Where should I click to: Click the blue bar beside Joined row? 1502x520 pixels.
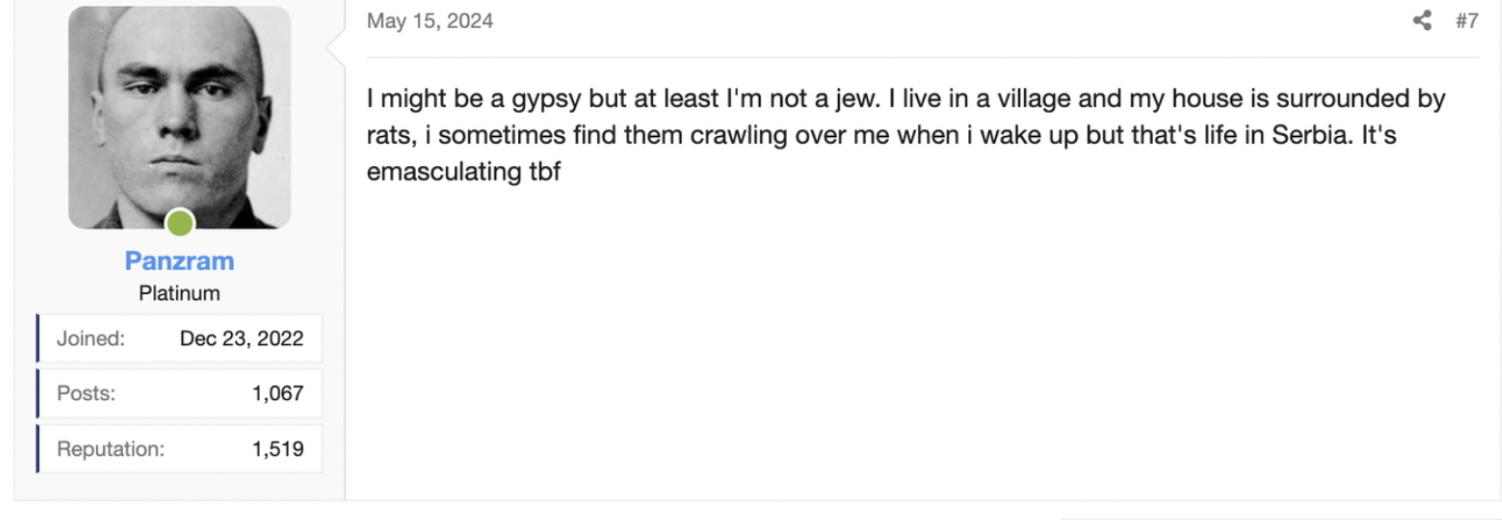click(38, 338)
